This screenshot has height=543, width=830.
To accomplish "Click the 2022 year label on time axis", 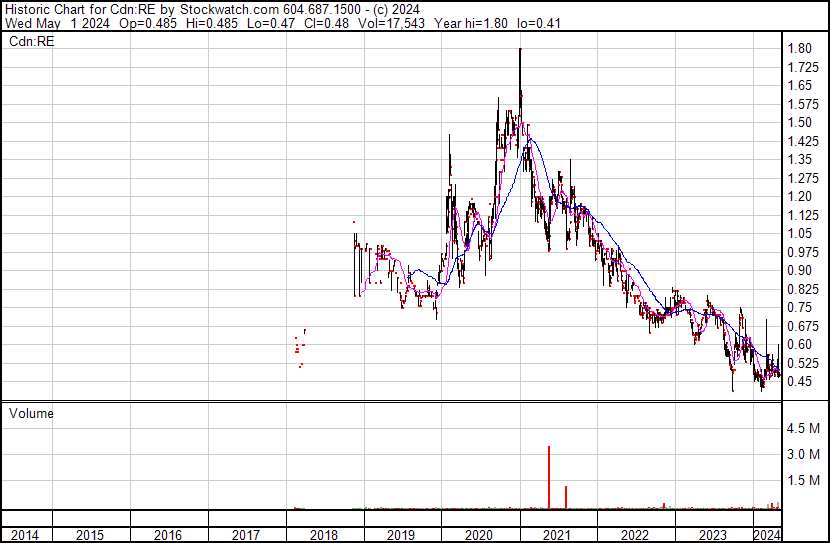I will (635, 535).
